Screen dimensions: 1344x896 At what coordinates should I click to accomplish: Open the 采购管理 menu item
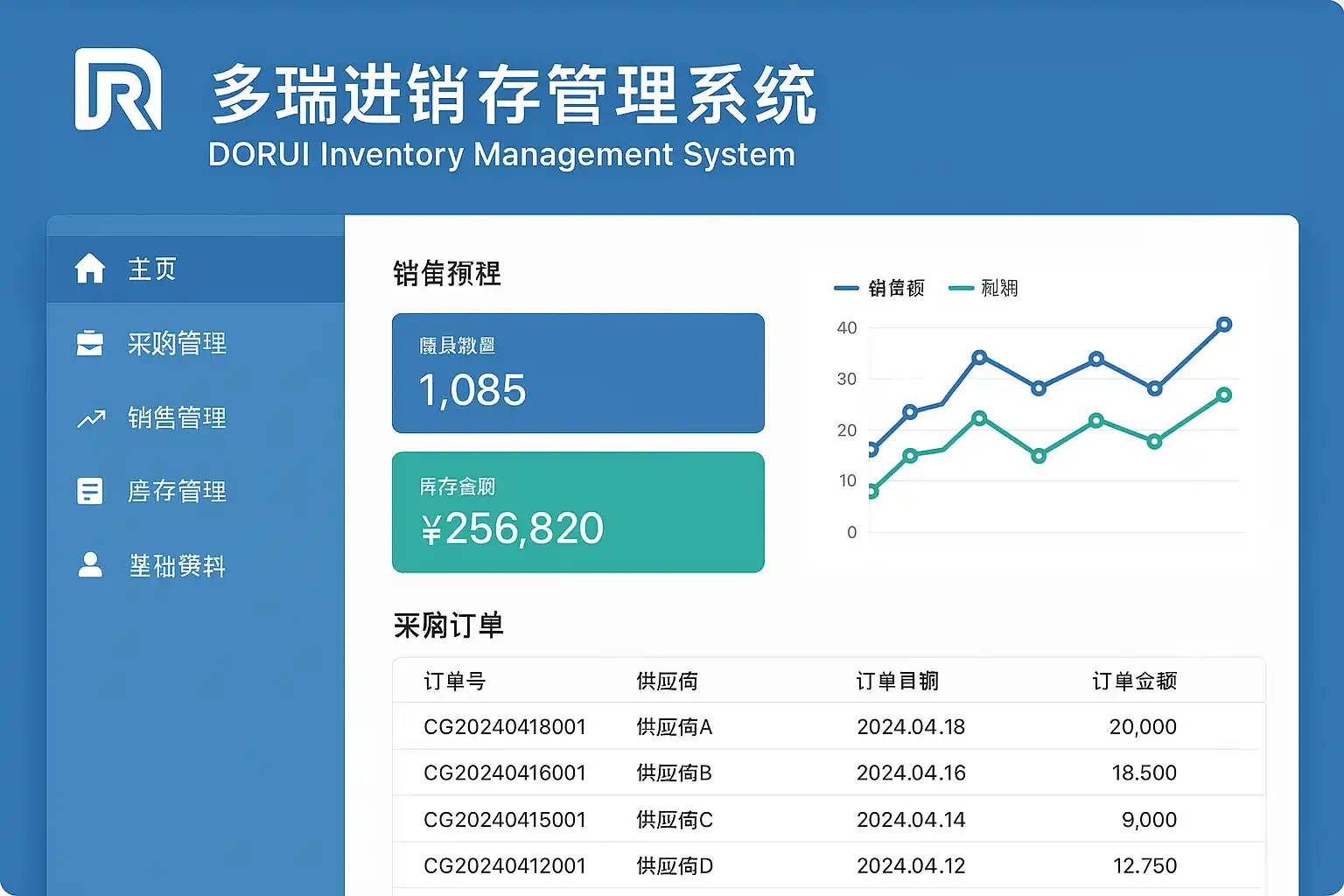click(x=177, y=343)
